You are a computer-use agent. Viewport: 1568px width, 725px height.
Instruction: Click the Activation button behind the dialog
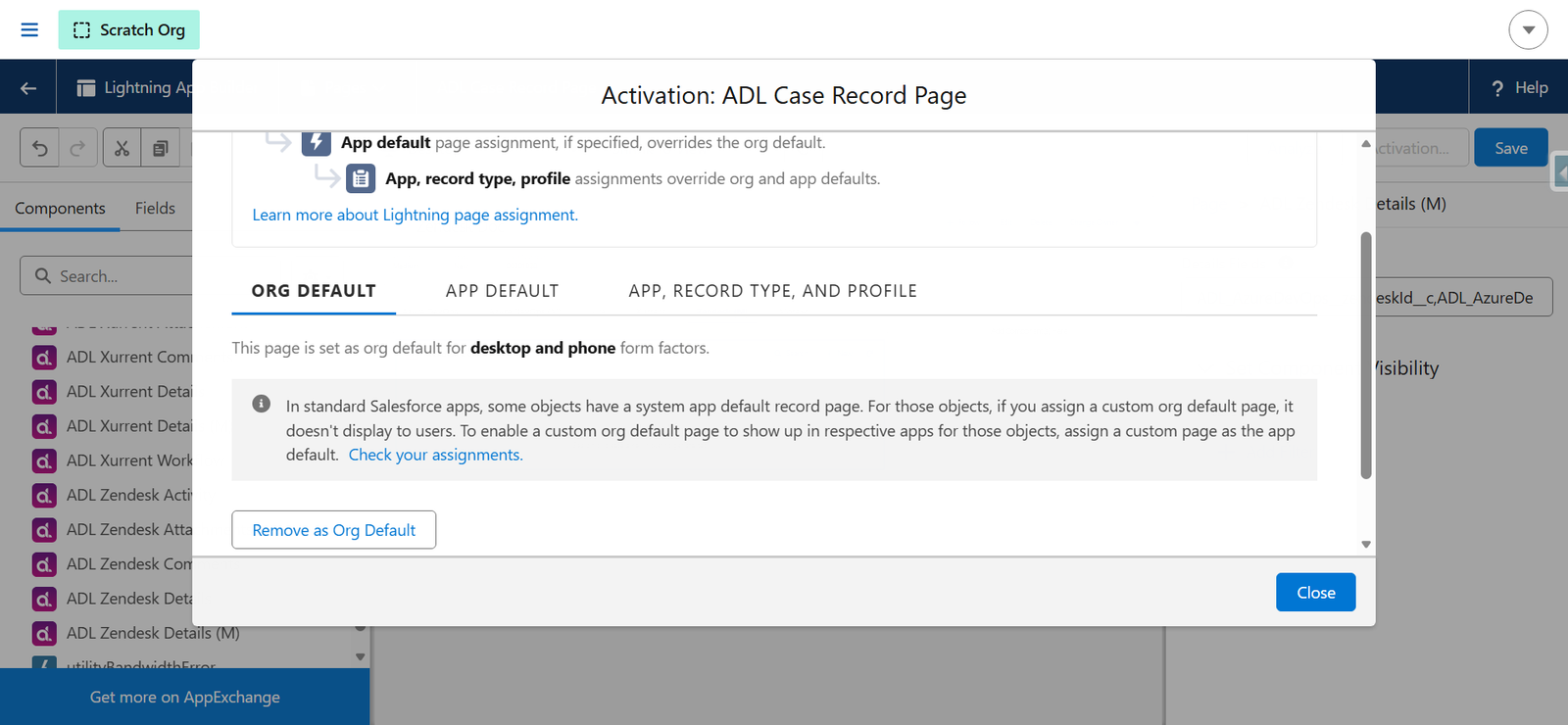coord(1421,148)
